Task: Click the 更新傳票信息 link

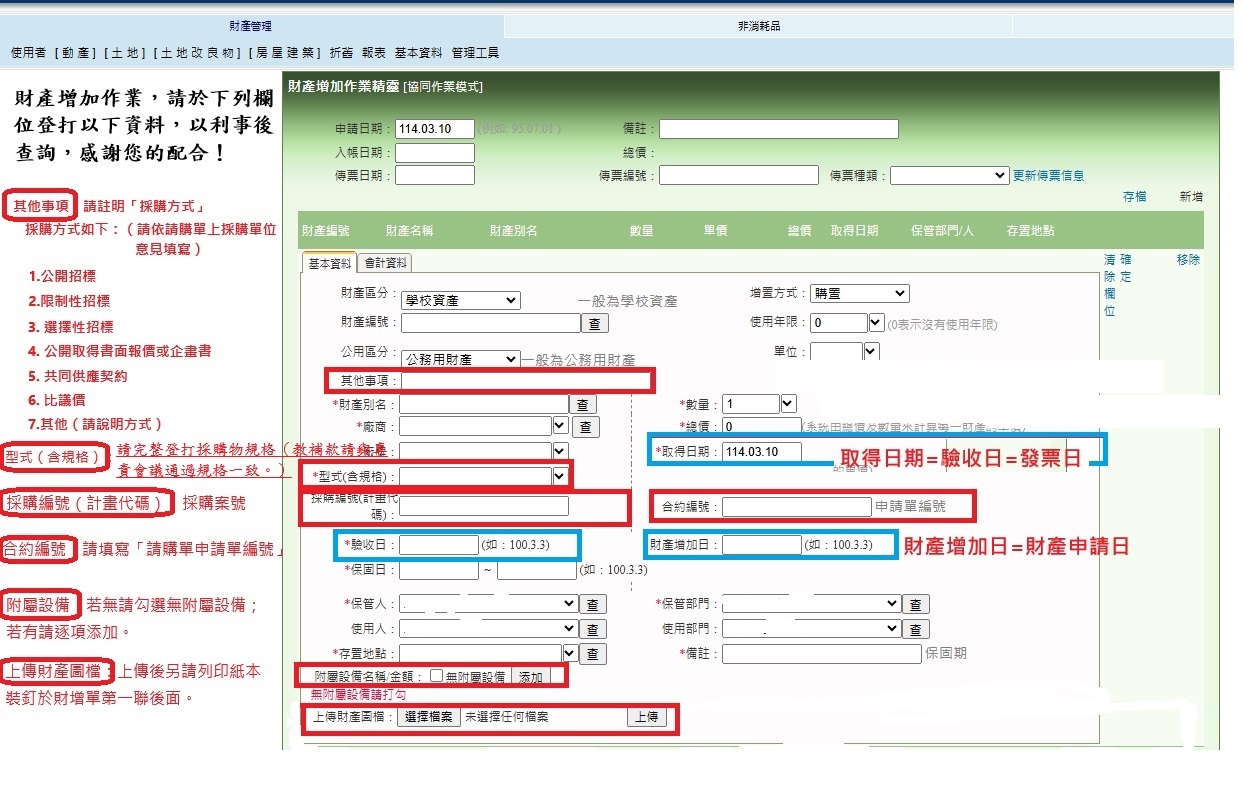Action: [x=1048, y=176]
